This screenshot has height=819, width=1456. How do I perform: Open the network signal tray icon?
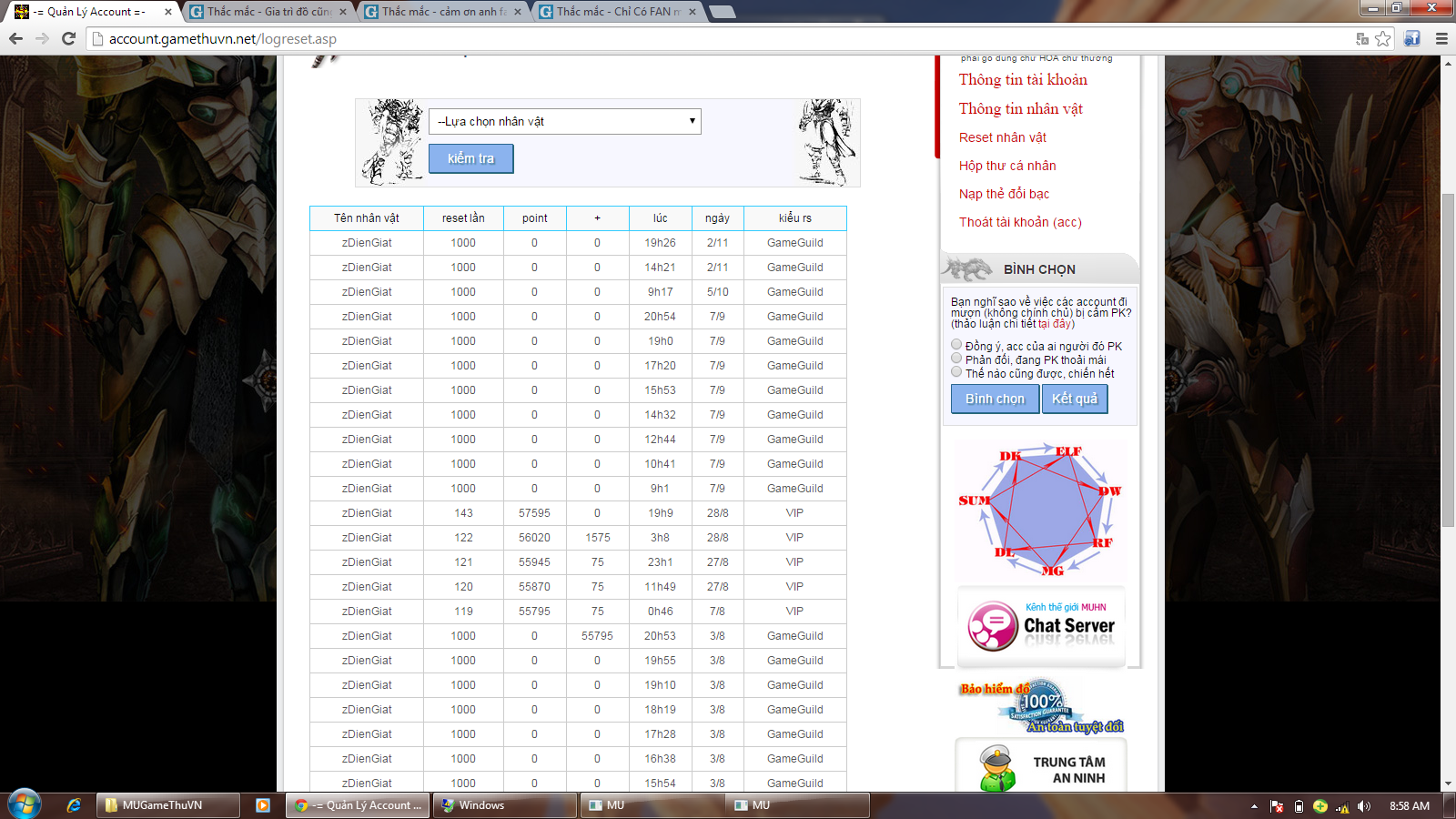pos(1342,806)
